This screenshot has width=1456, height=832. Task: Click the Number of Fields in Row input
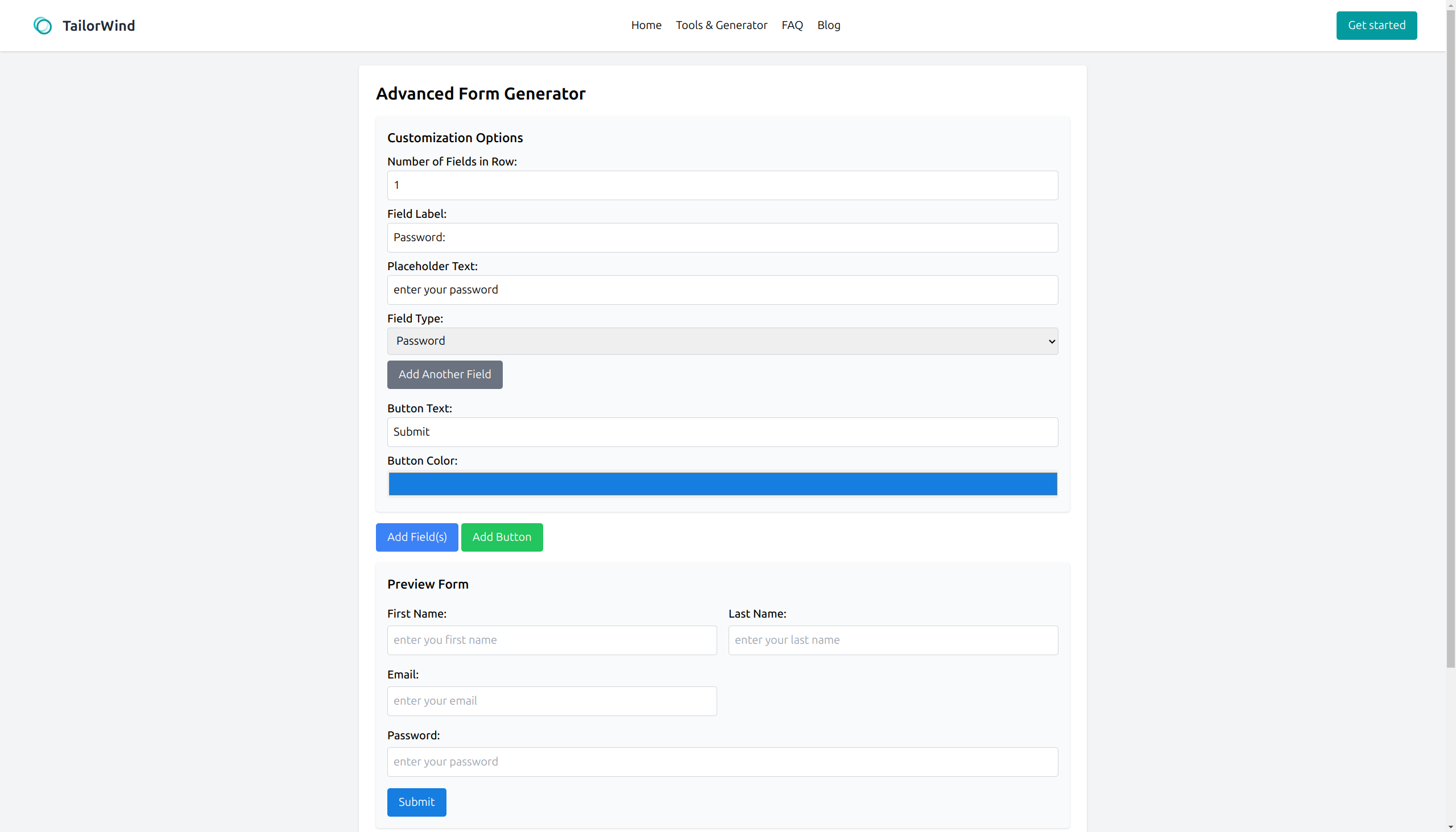pos(722,185)
